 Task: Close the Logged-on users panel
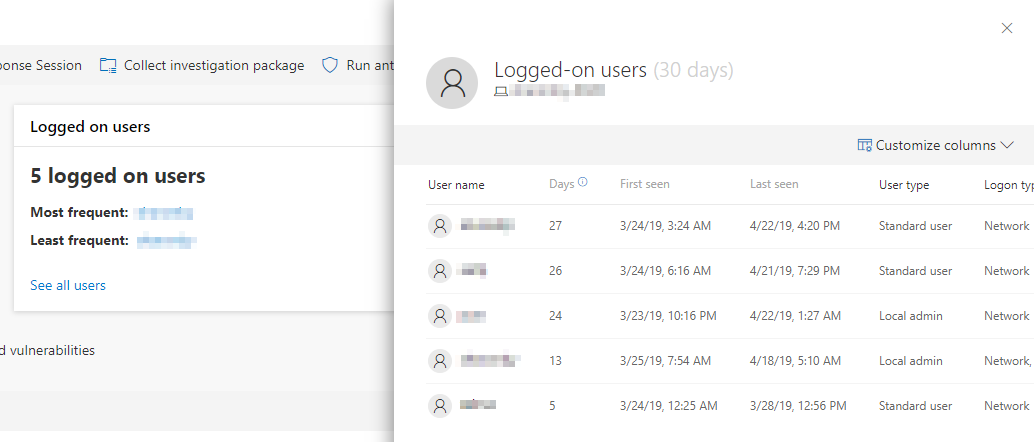click(x=1007, y=28)
